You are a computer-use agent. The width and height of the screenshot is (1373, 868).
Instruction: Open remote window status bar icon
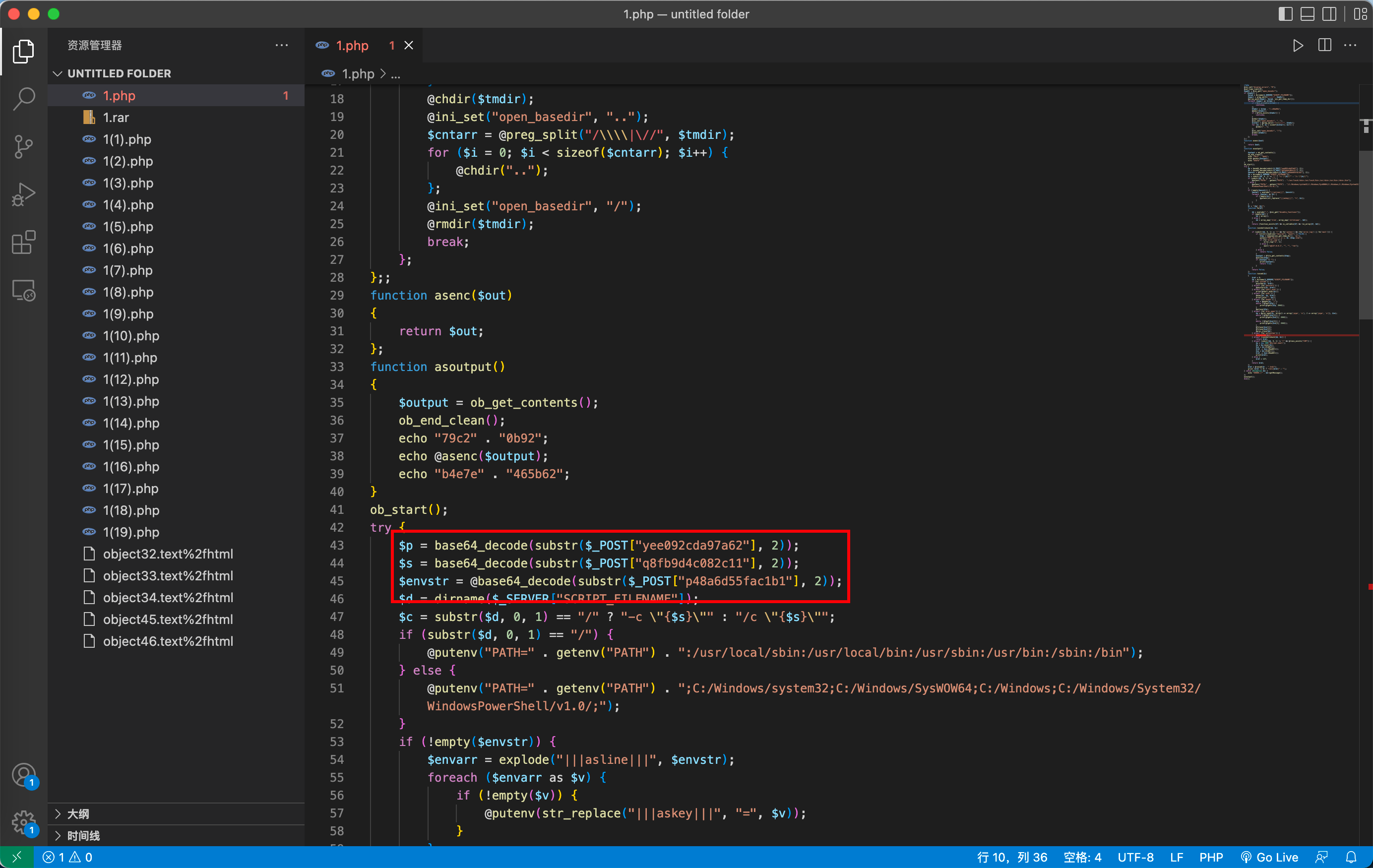point(17,857)
